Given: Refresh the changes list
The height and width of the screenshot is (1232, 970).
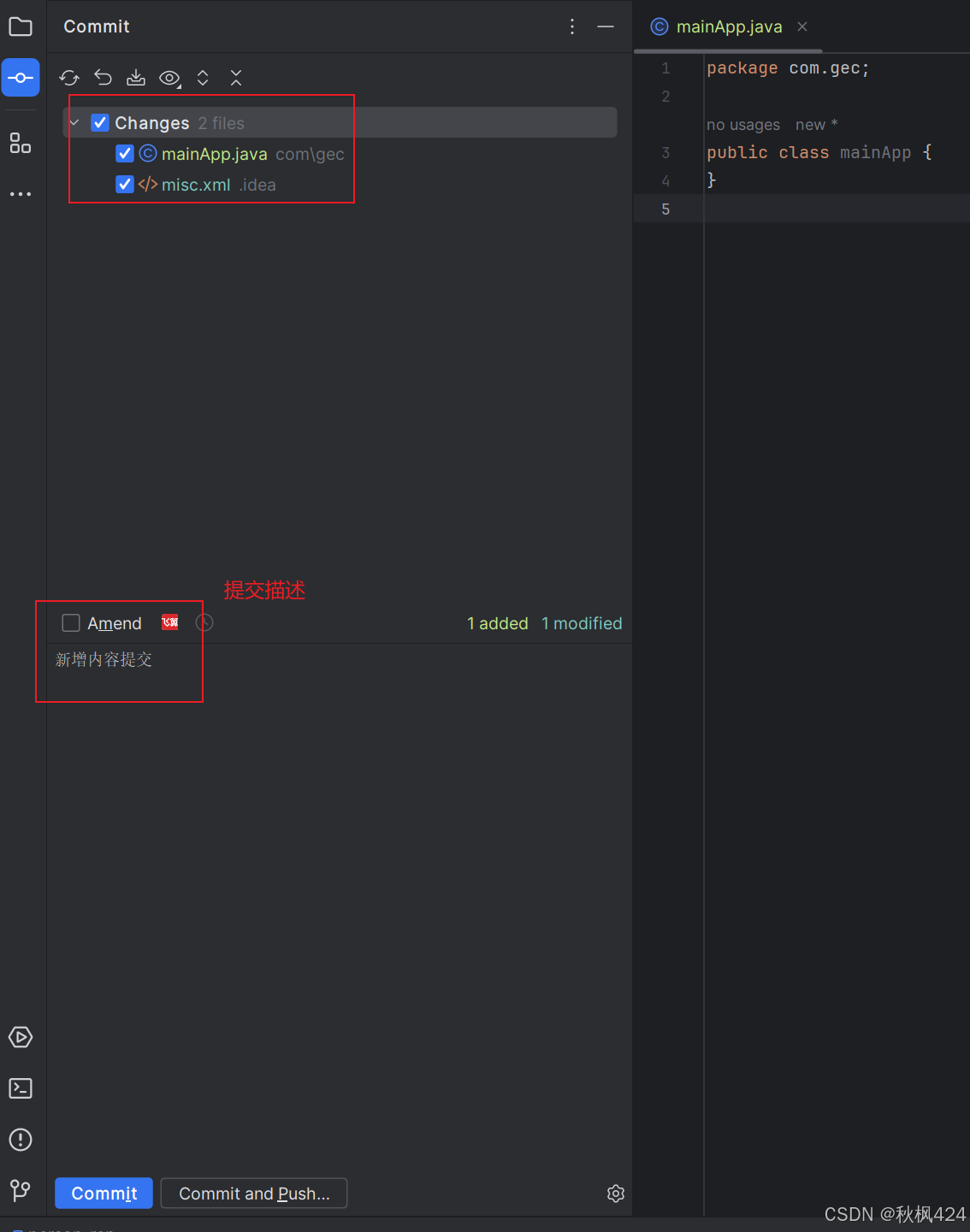Looking at the screenshot, I should coord(68,78).
